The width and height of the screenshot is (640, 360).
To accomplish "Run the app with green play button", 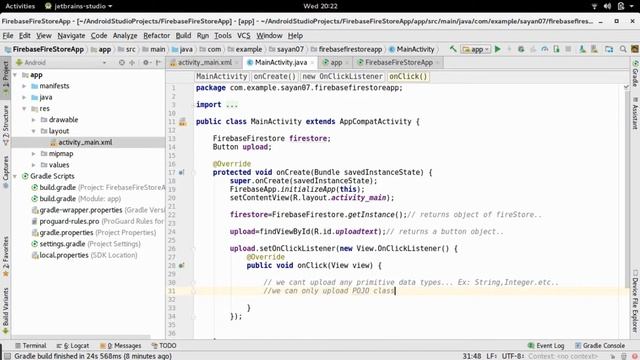I will (498, 49).
